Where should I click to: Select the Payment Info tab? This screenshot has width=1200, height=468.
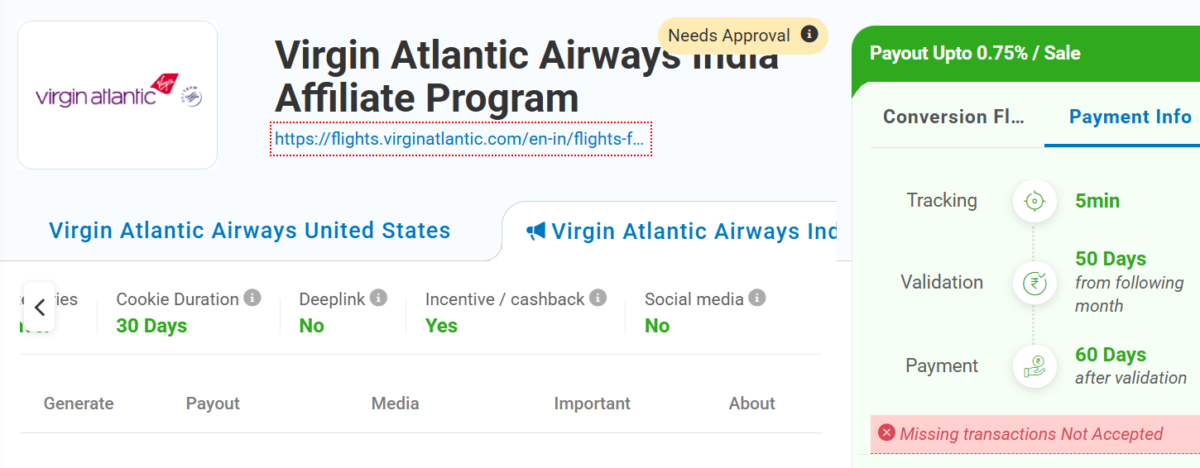1130,117
